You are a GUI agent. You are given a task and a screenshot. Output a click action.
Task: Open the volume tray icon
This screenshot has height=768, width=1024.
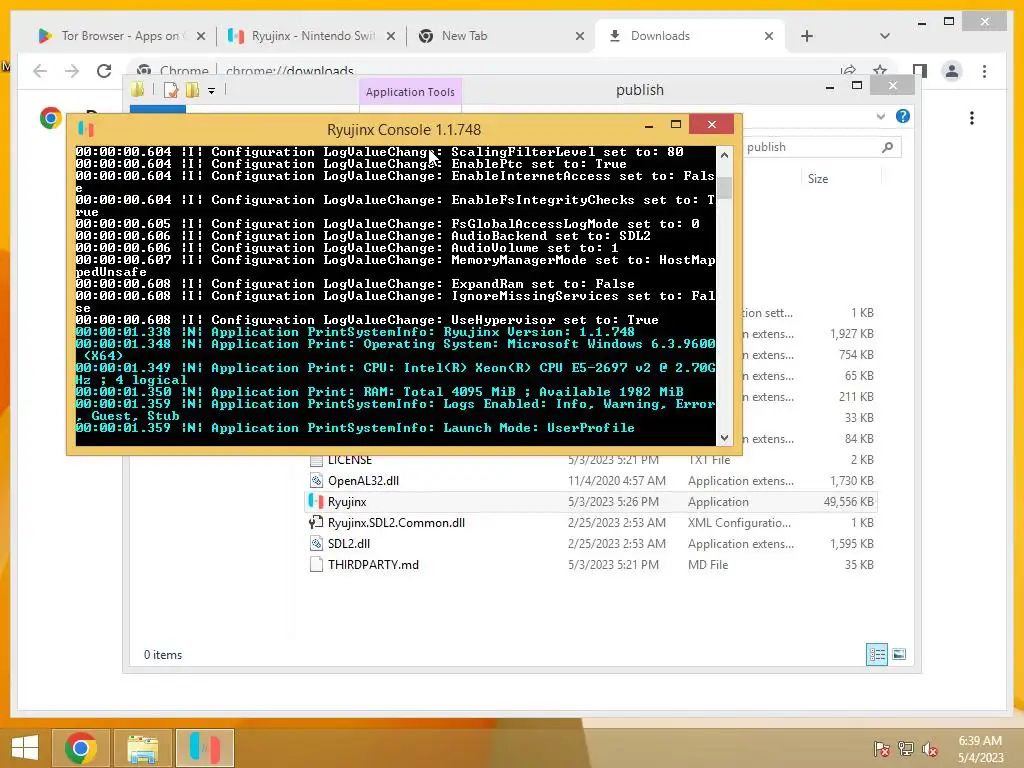coord(929,749)
